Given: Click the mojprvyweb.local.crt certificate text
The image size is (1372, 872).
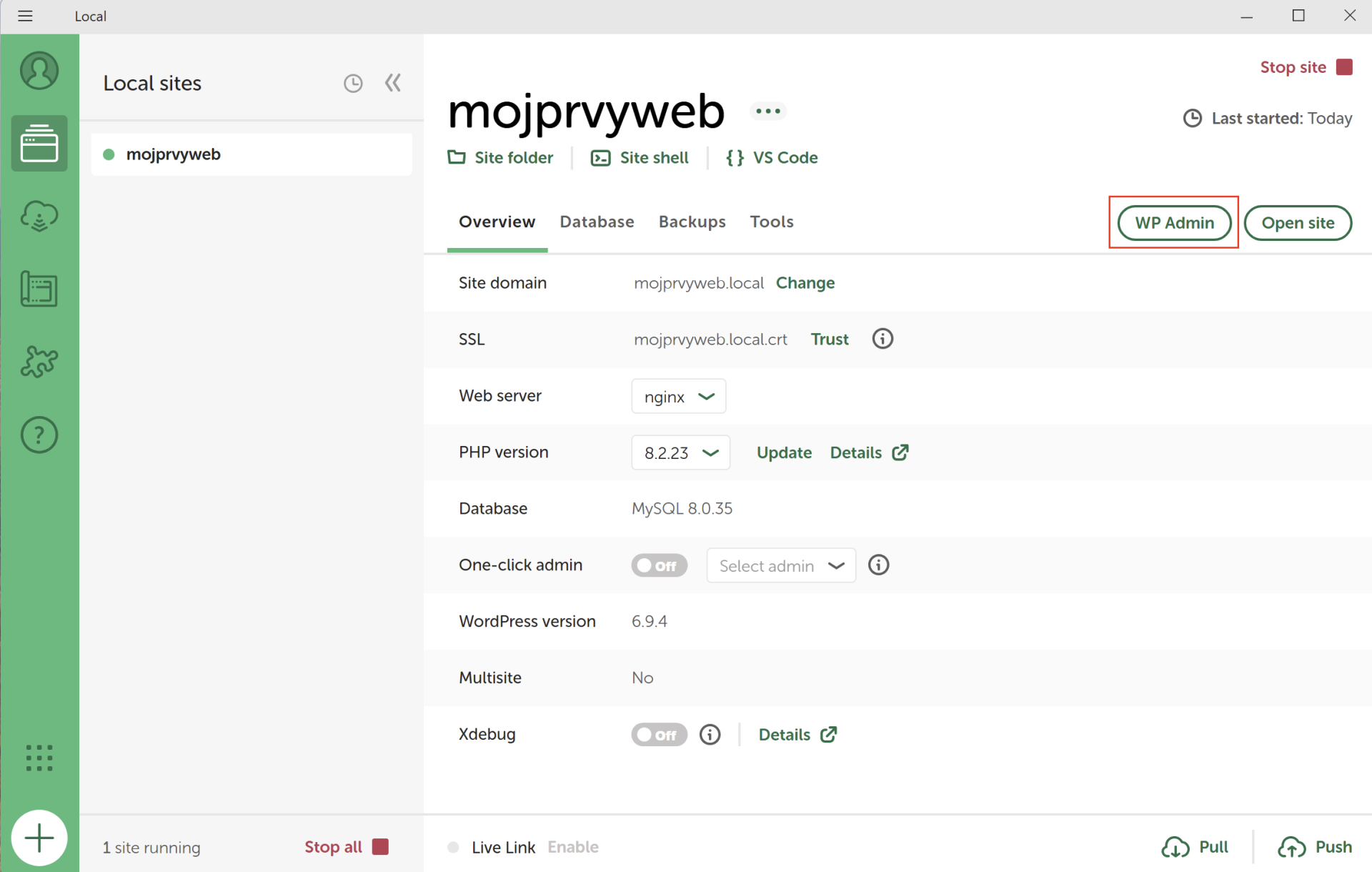Looking at the screenshot, I should click(710, 340).
